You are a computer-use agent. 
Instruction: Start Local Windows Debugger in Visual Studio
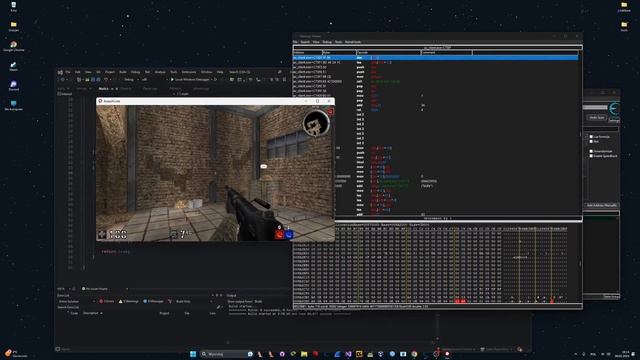click(x=191, y=80)
